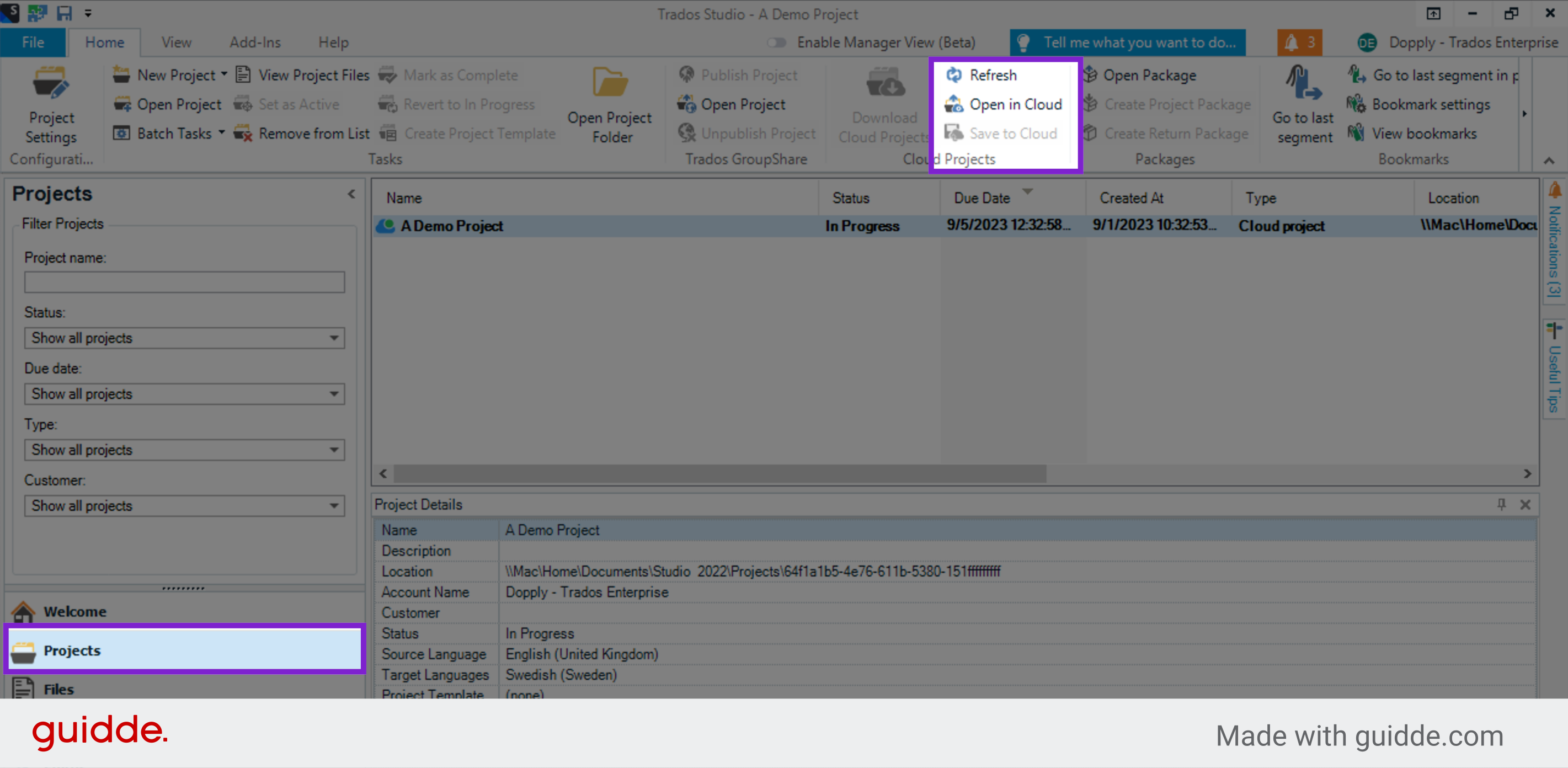
Task: Open the New Project dropdown arrow
Action: pos(224,74)
